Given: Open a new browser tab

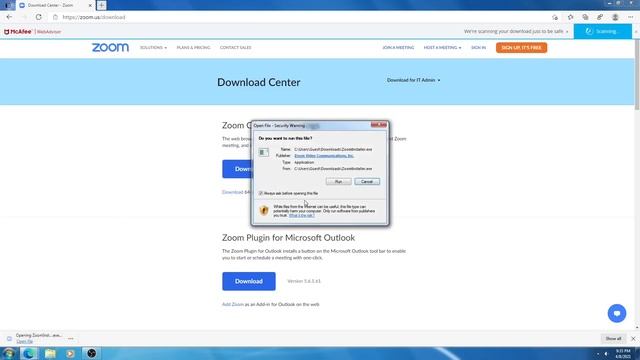Looking at the screenshot, I should click(x=101, y=5).
